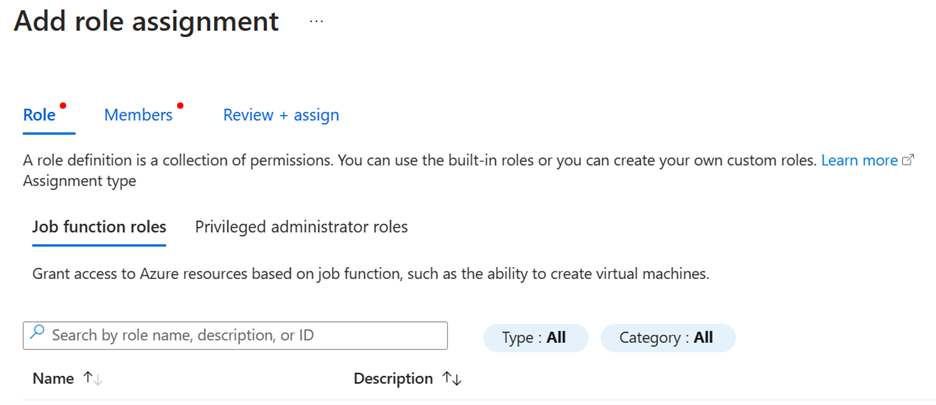The image size is (936, 405).
Task: Click sort arrows beside Description column
Action: click(x=451, y=379)
